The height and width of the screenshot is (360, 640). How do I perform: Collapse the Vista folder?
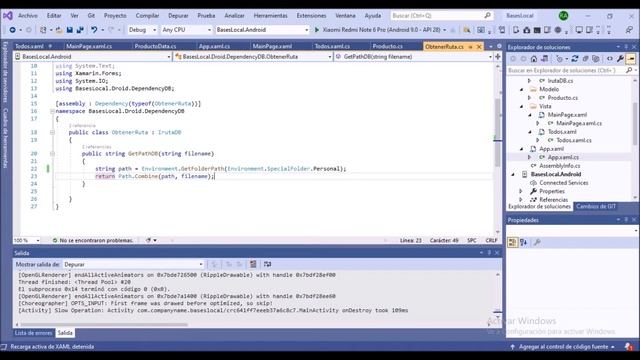coord(522,107)
